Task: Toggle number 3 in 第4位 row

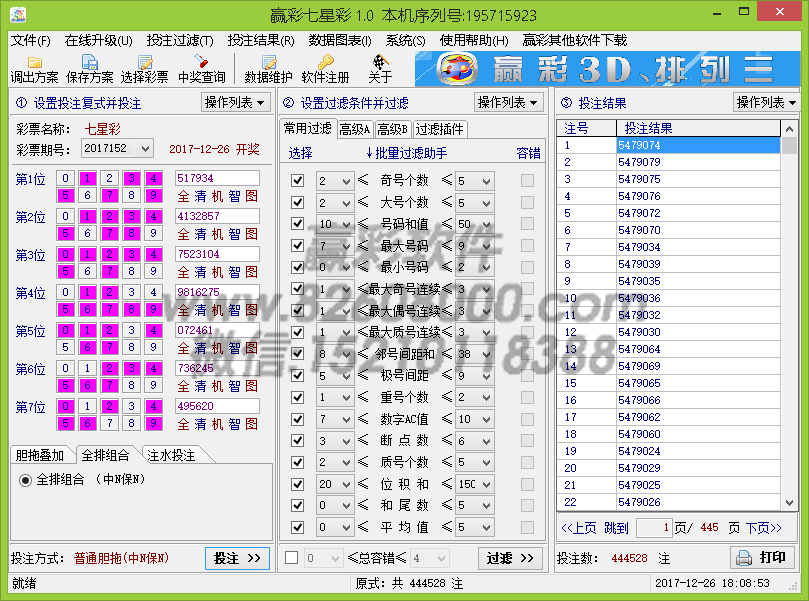Action: click(x=132, y=292)
